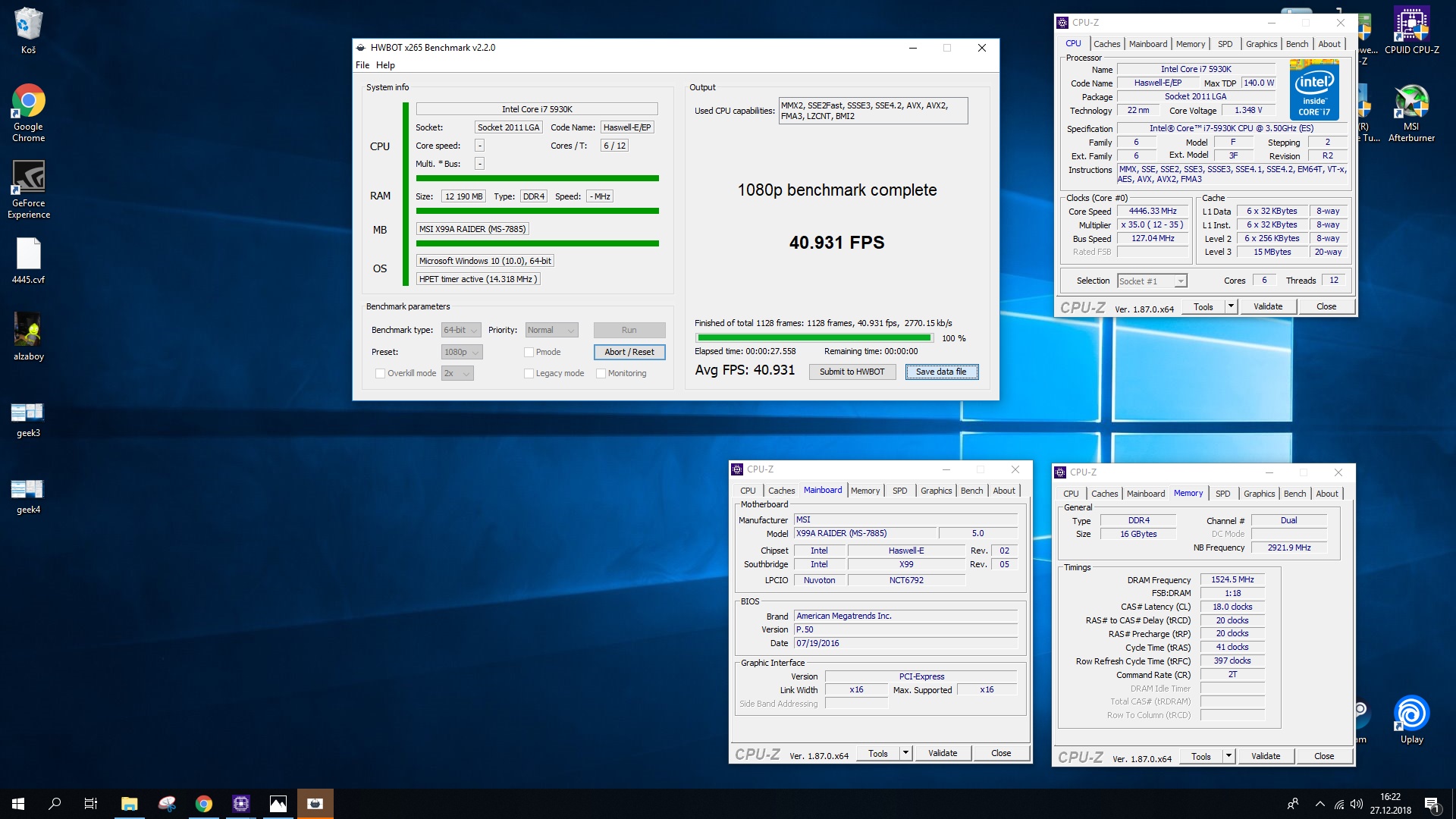This screenshot has width=1456, height=819.
Task: Switch to HWBOT x265 taskbar icon
Action: (x=315, y=804)
